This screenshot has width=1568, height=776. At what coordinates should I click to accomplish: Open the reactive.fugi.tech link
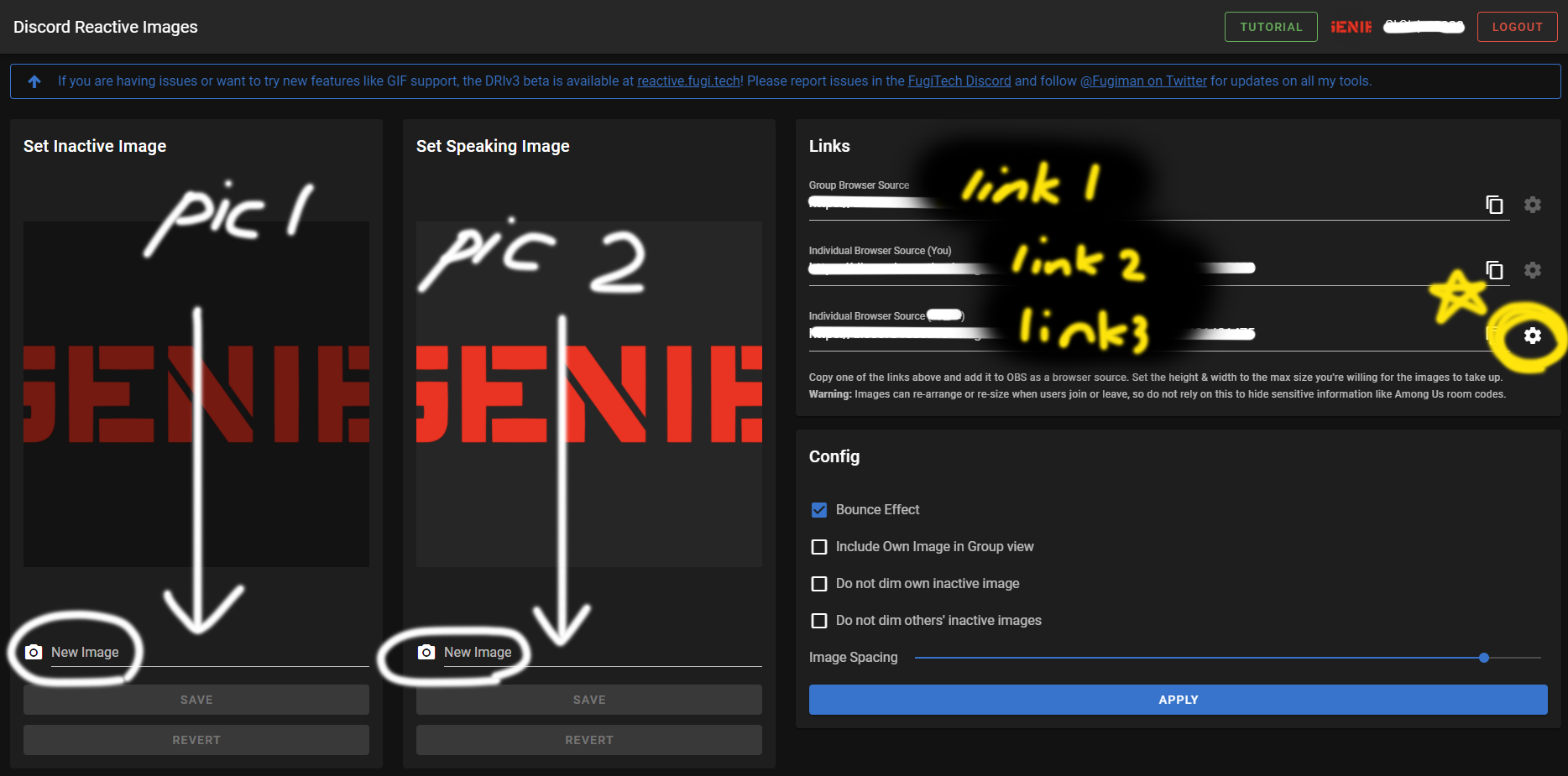pos(688,81)
